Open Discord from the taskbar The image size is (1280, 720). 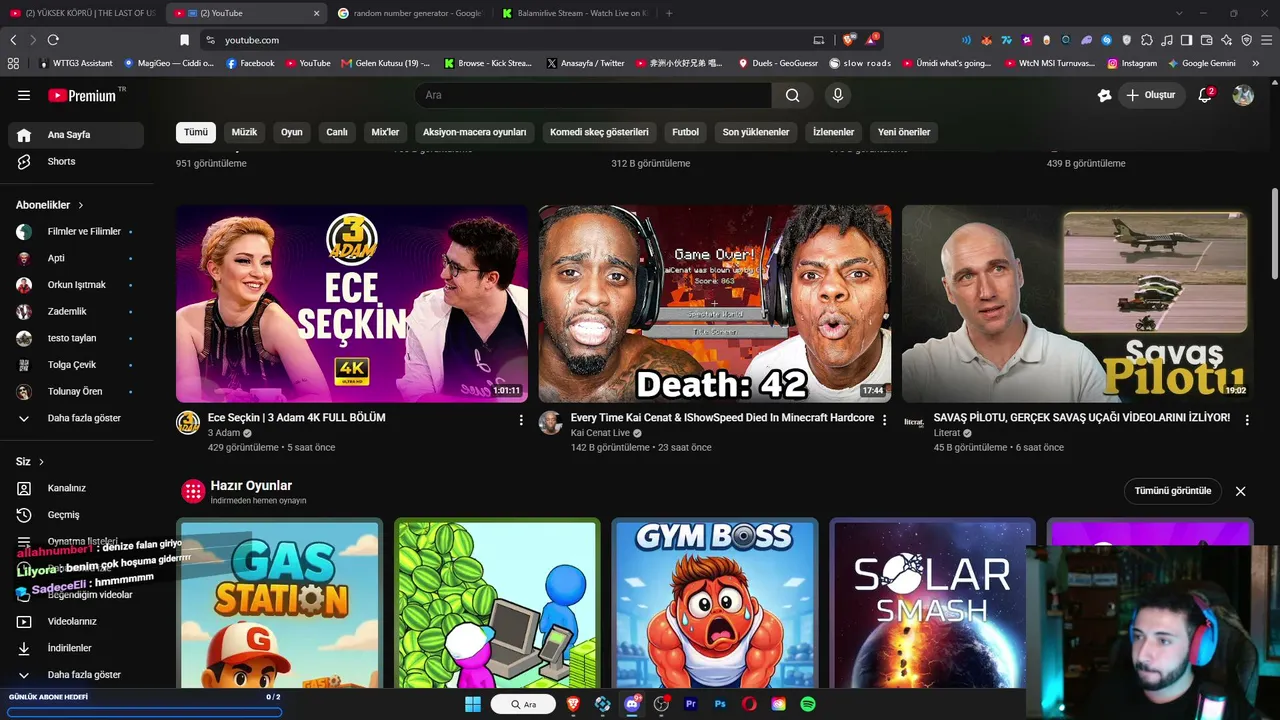632,704
